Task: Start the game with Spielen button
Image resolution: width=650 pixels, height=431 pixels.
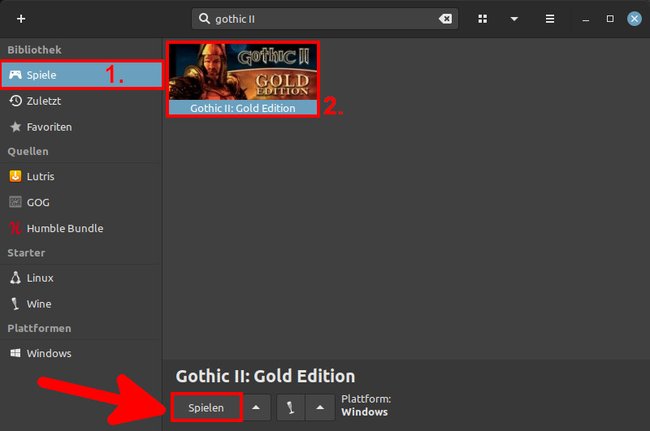Action: [206, 408]
